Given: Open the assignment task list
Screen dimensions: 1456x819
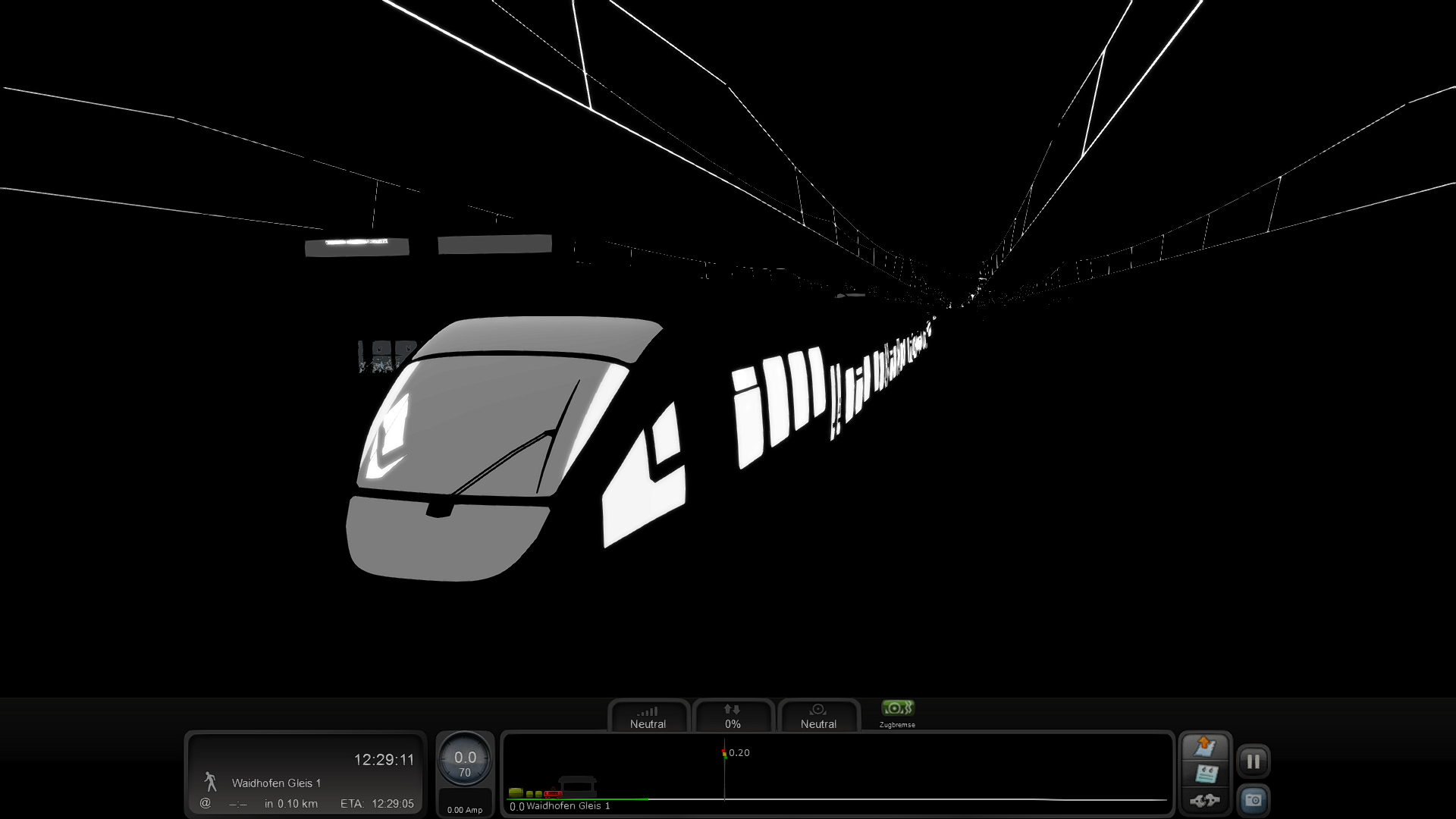Looking at the screenshot, I should (x=1205, y=774).
